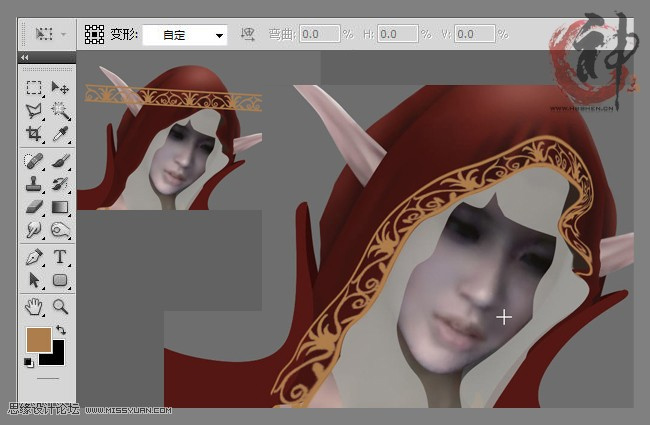This screenshot has height=425, width=650.
Task: Select the Magic Wand tool
Action: point(61,111)
